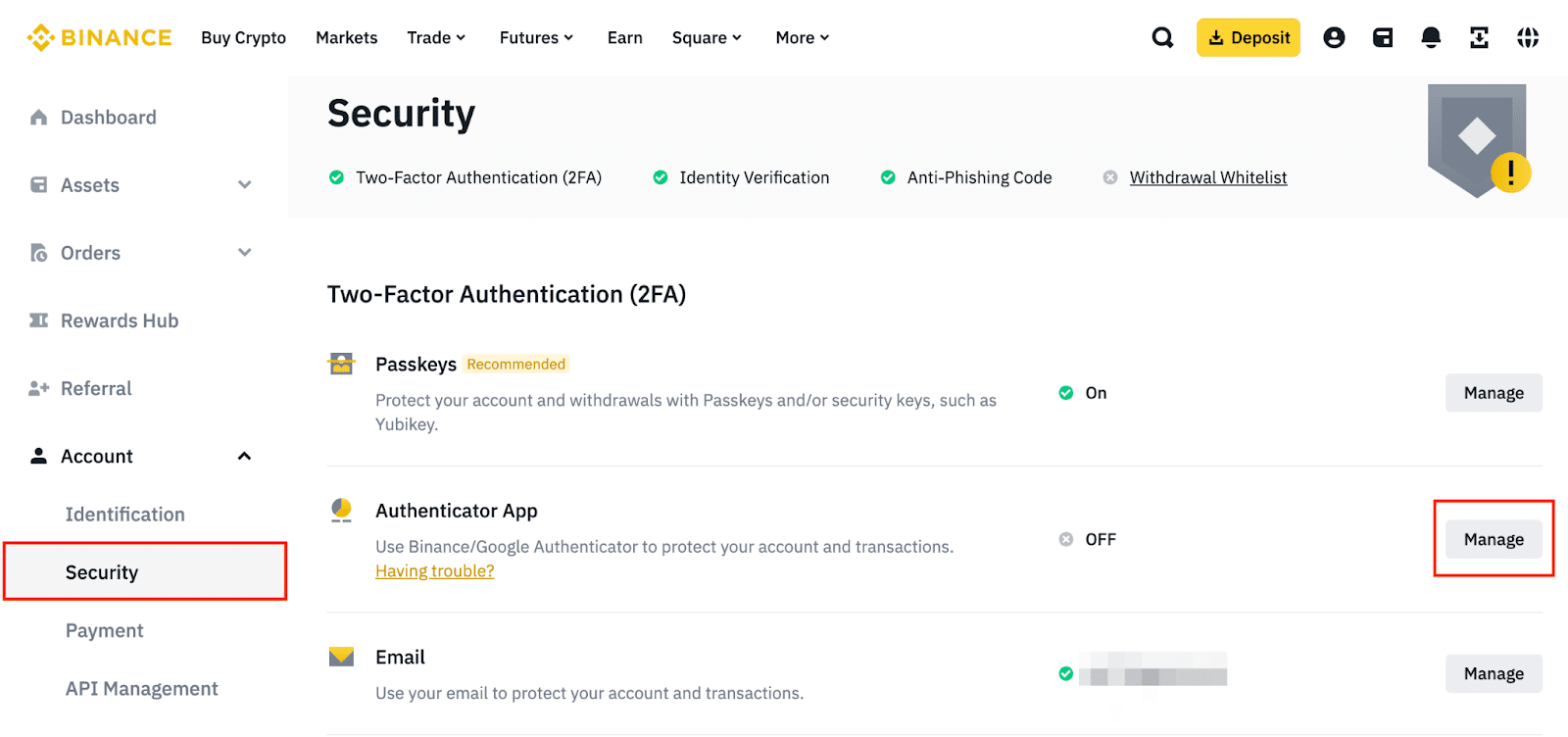Open the Markets menu item
Image resolution: width=1568 pixels, height=737 pixels.
point(346,37)
